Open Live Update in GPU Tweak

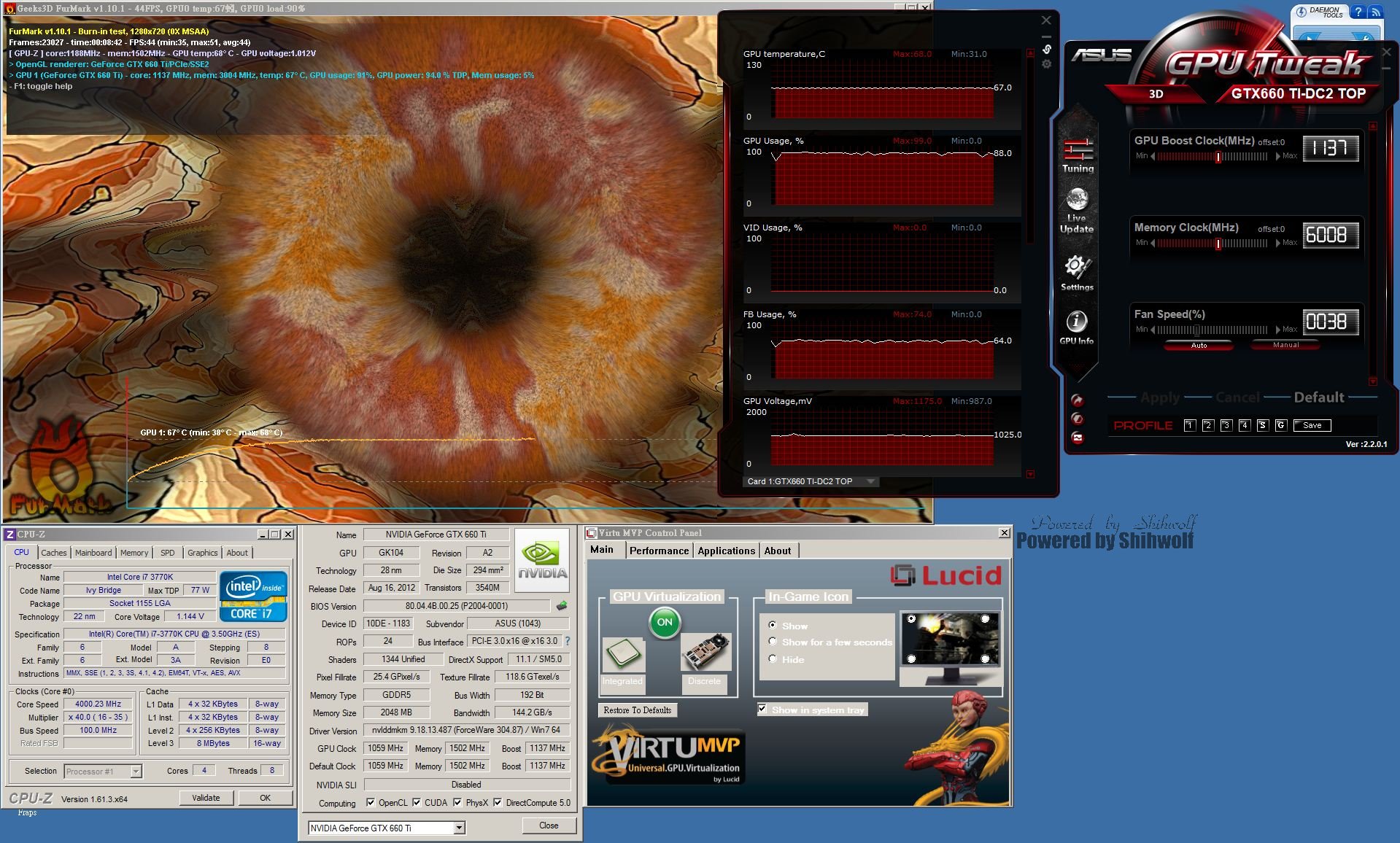click(x=1077, y=211)
